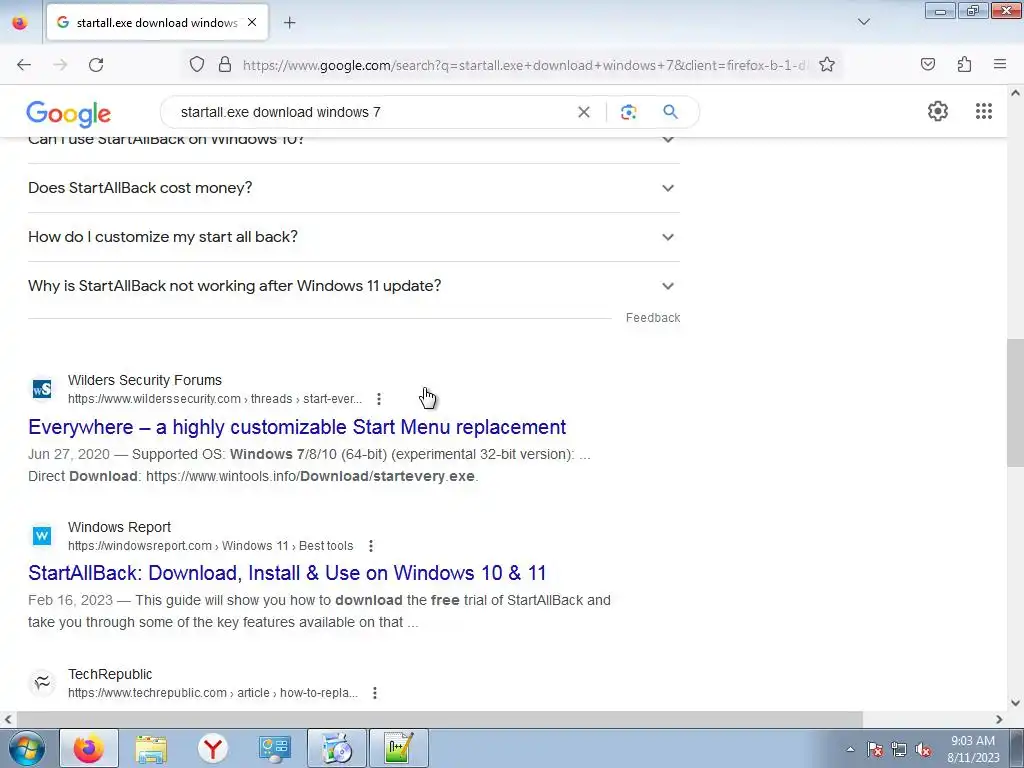The width and height of the screenshot is (1024, 768).
Task: Open Google apps grid
Action: [984, 111]
